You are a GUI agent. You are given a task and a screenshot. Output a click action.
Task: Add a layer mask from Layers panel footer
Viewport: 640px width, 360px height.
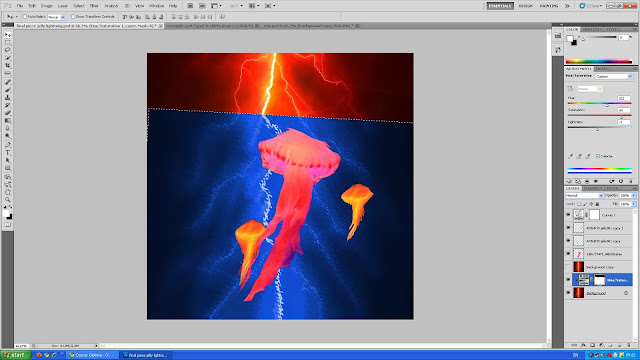click(x=592, y=345)
